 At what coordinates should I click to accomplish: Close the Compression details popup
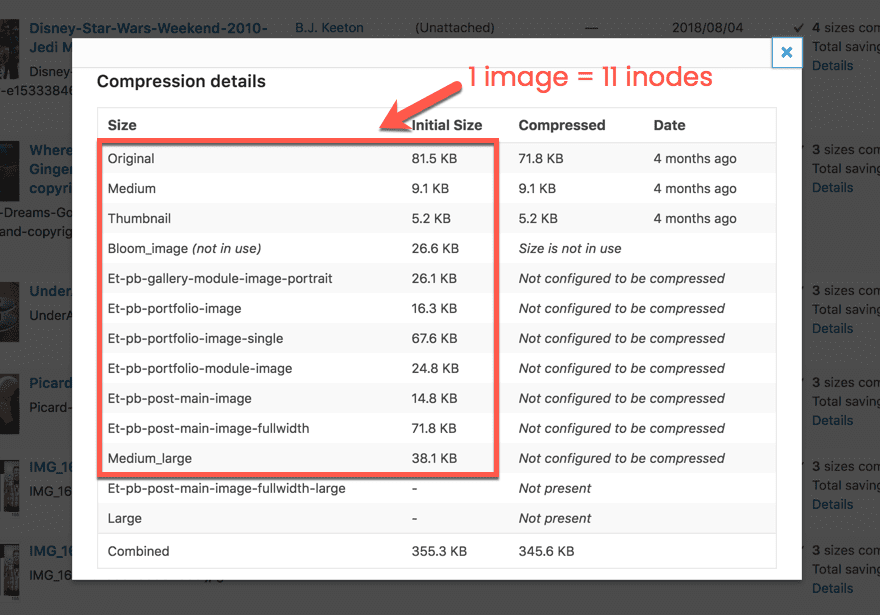787,52
